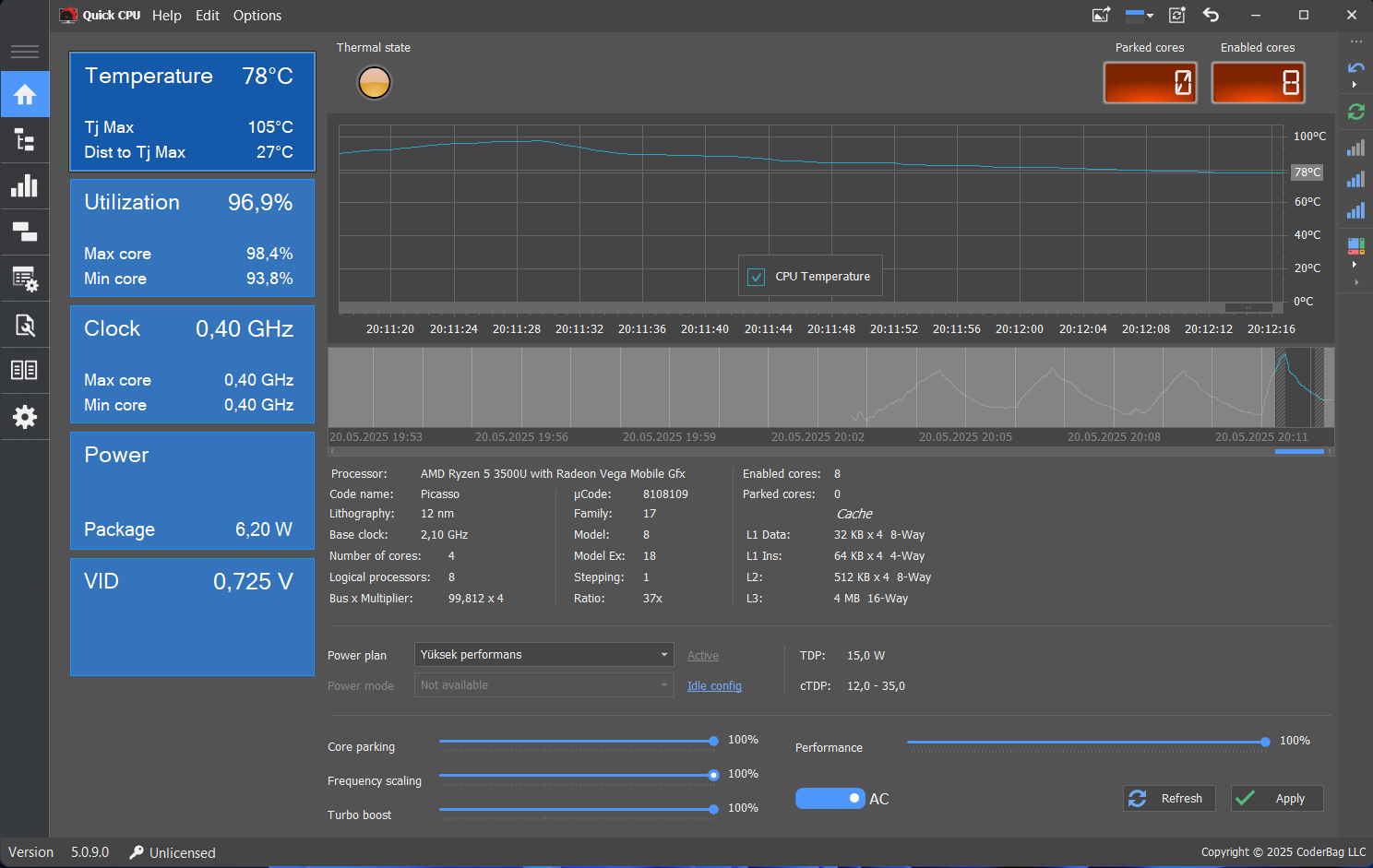Select the full blue bars performance preset icon
Viewport: 1373px width, 868px height.
(1355, 210)
